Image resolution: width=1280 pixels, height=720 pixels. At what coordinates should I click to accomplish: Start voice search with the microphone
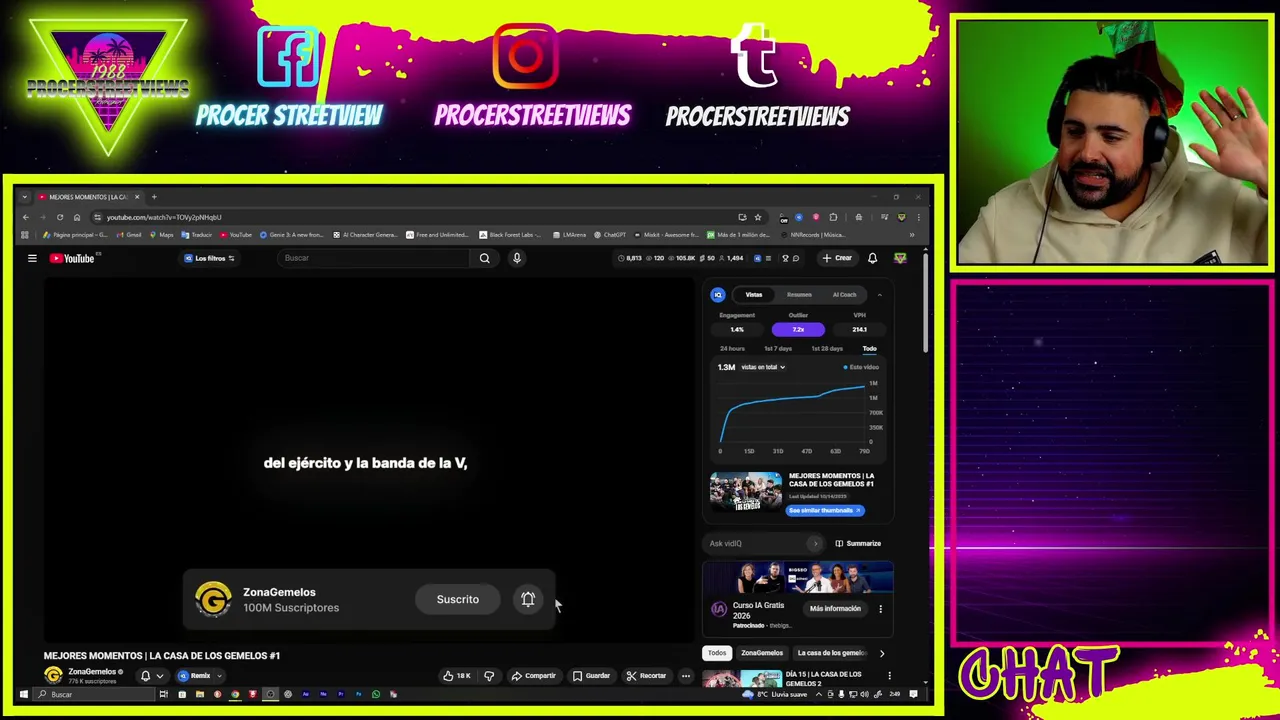point(517,258)
